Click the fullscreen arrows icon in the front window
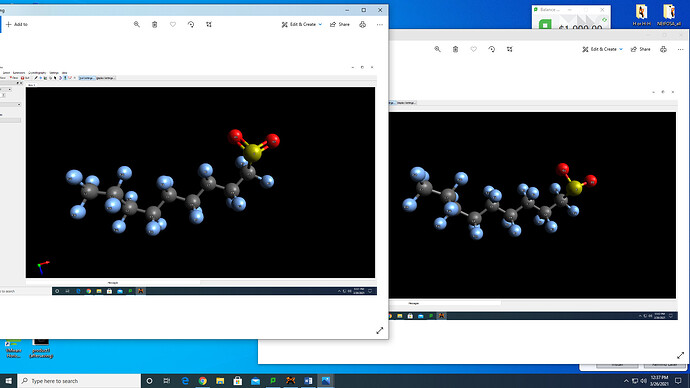Screen dimensions: 690x388 [380, 330]
